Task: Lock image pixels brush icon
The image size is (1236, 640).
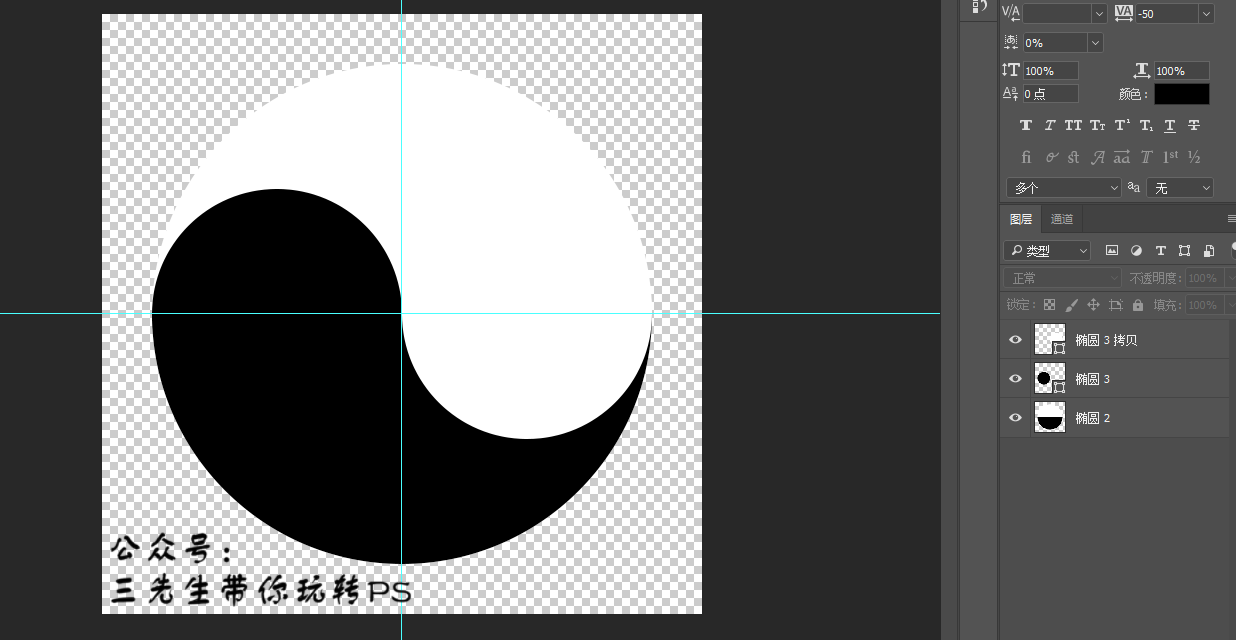Action: click(1071, 305)
